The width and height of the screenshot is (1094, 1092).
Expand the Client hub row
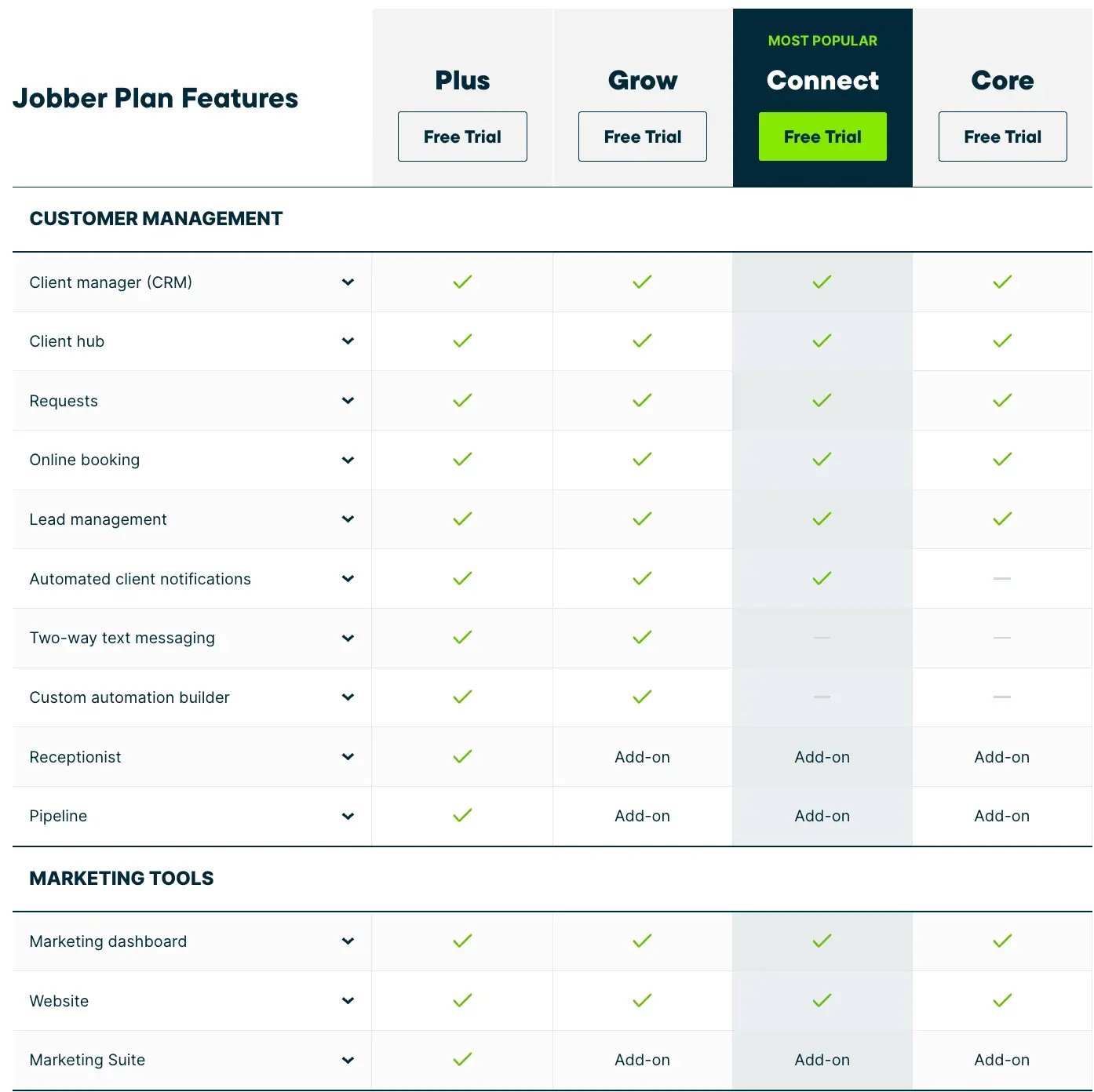348,341
